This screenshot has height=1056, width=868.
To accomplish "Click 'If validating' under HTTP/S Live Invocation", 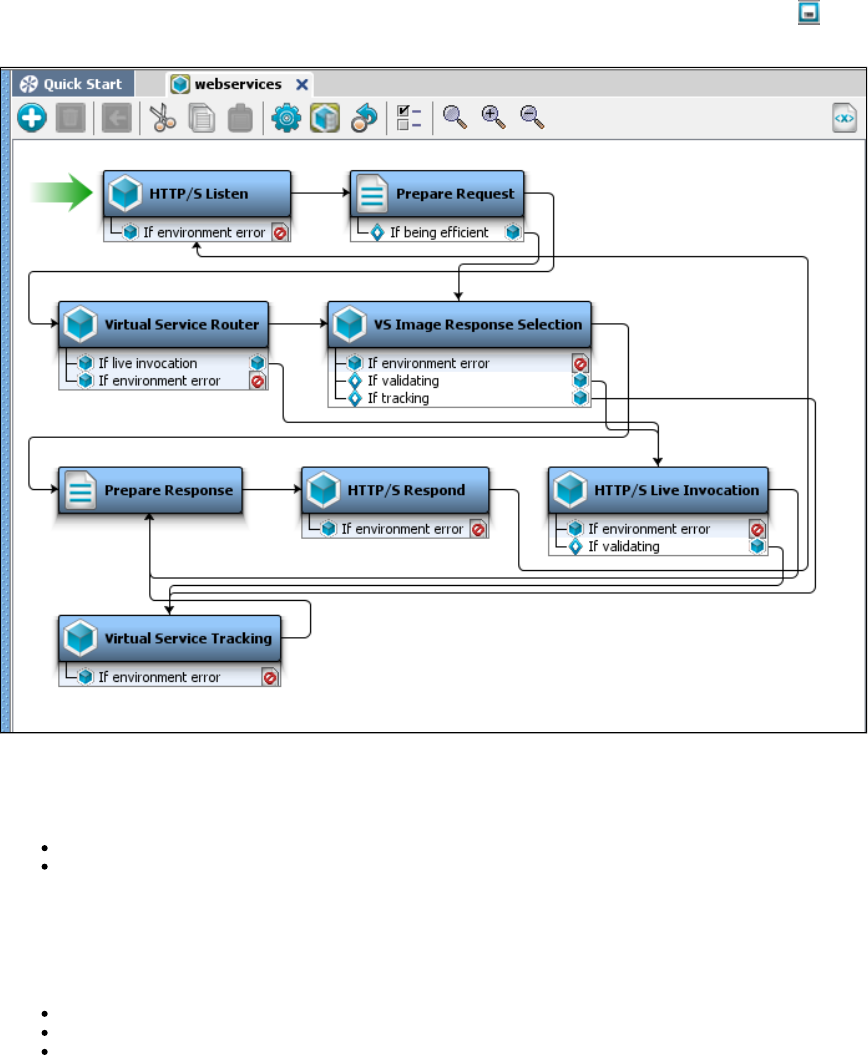I will [624, 546].
